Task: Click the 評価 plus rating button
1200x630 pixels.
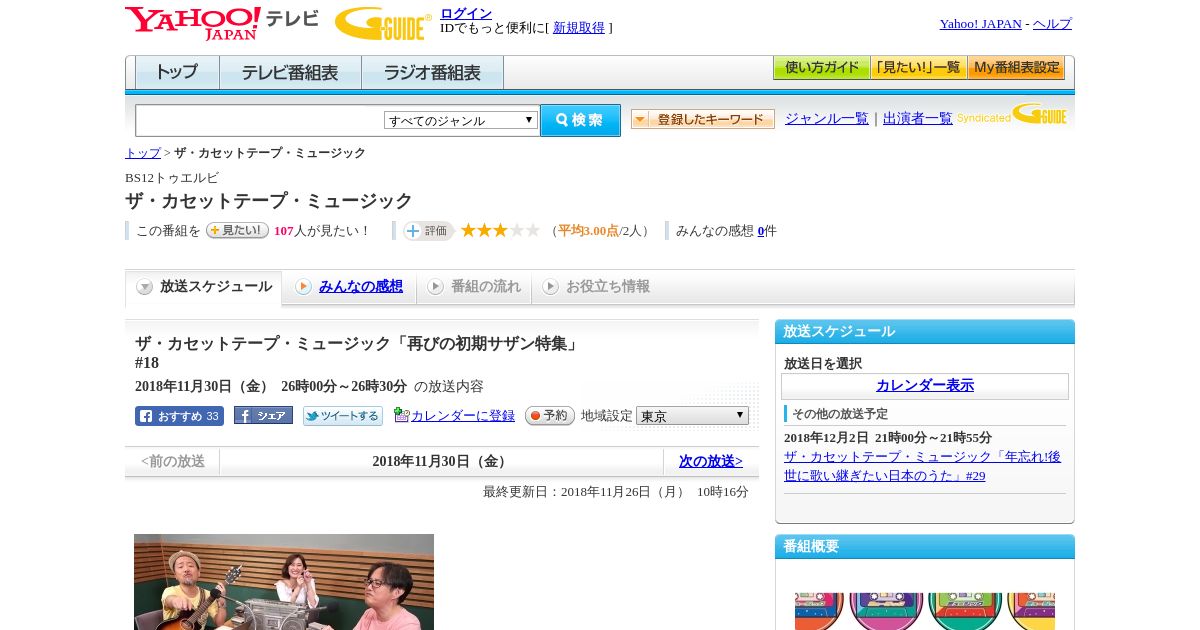Action: pyautogui.click(x=428, y=231)
